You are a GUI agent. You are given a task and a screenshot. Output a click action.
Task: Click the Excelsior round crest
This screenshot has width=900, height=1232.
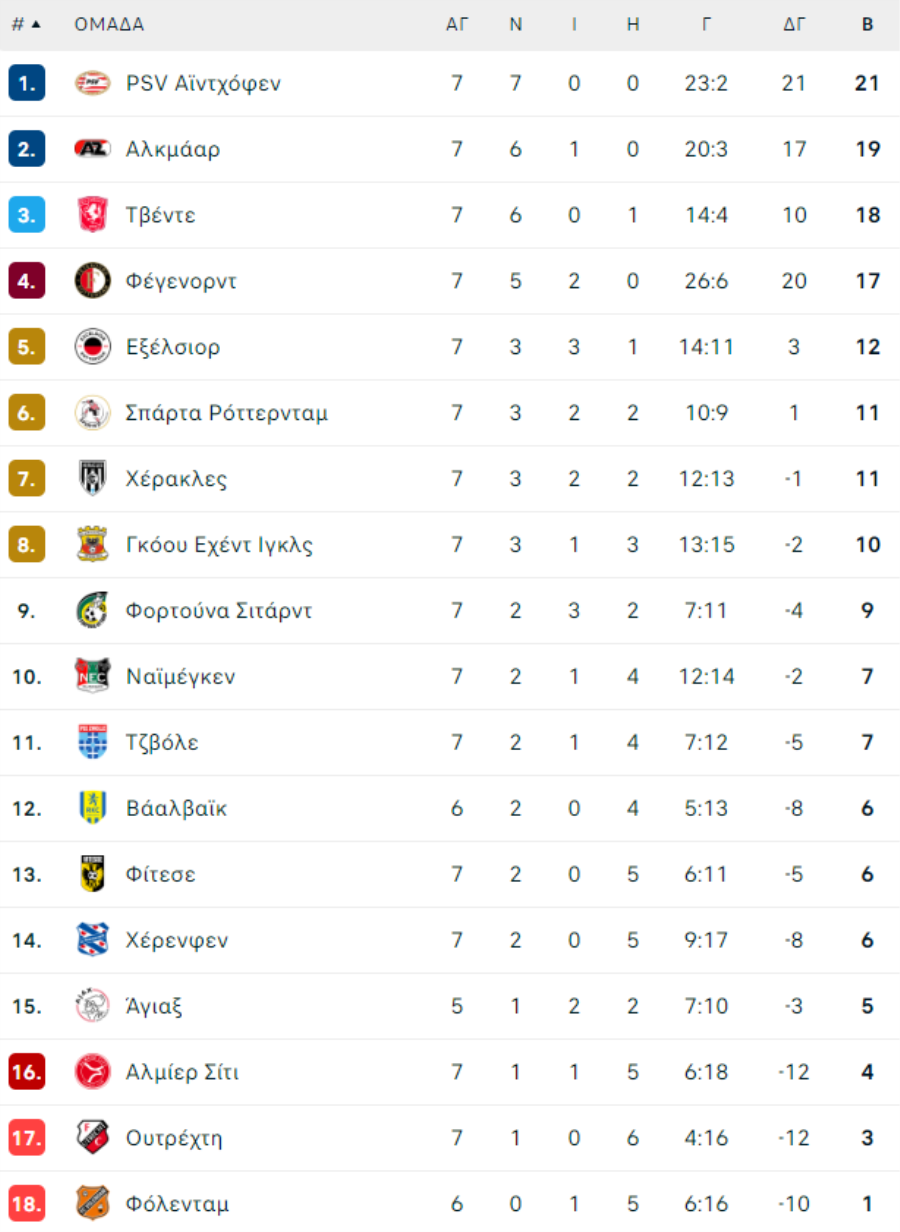pyautogui.click(x=93, y=347)
